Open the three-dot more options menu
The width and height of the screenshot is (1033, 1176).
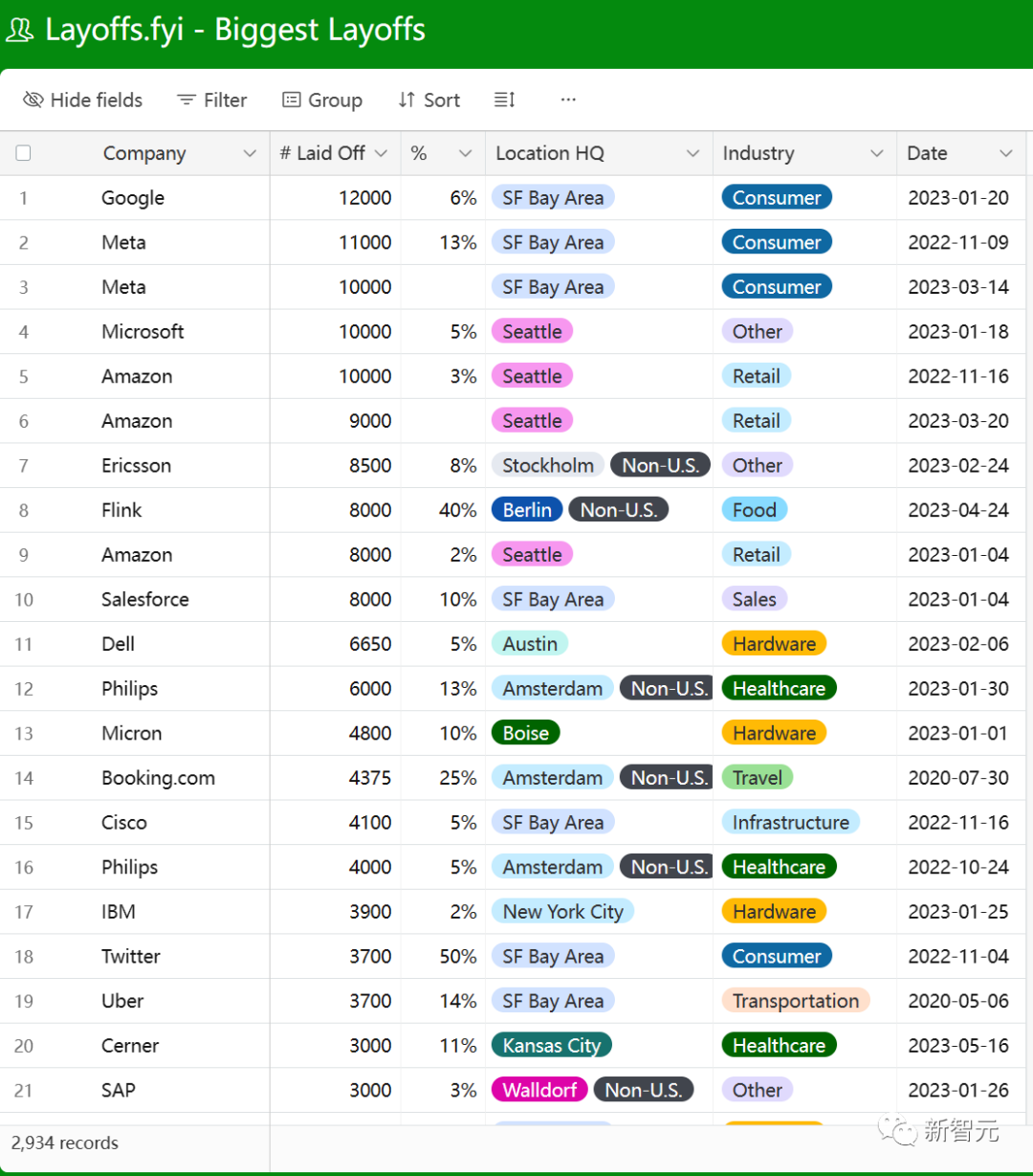coord(568,100)
